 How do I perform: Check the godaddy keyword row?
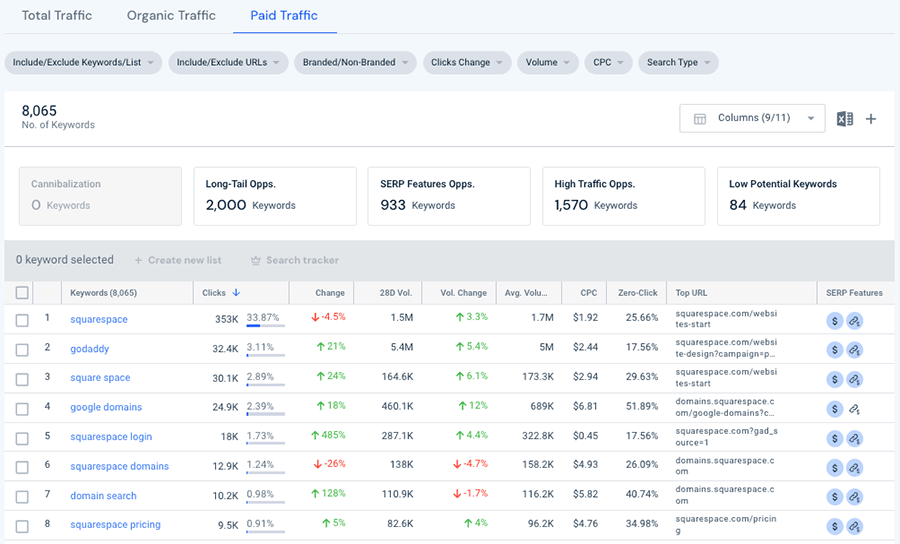[22, 349]
